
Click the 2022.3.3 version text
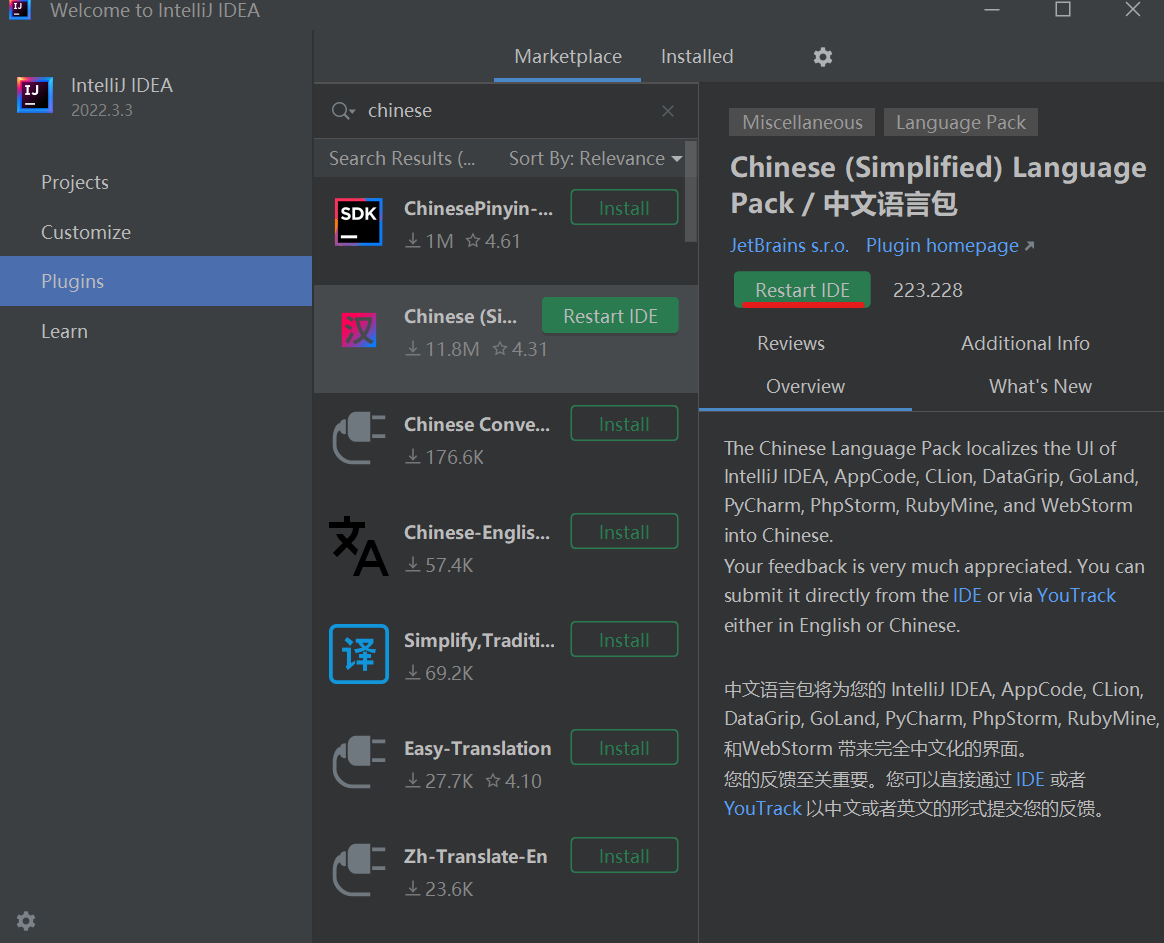tap(102, 110)
